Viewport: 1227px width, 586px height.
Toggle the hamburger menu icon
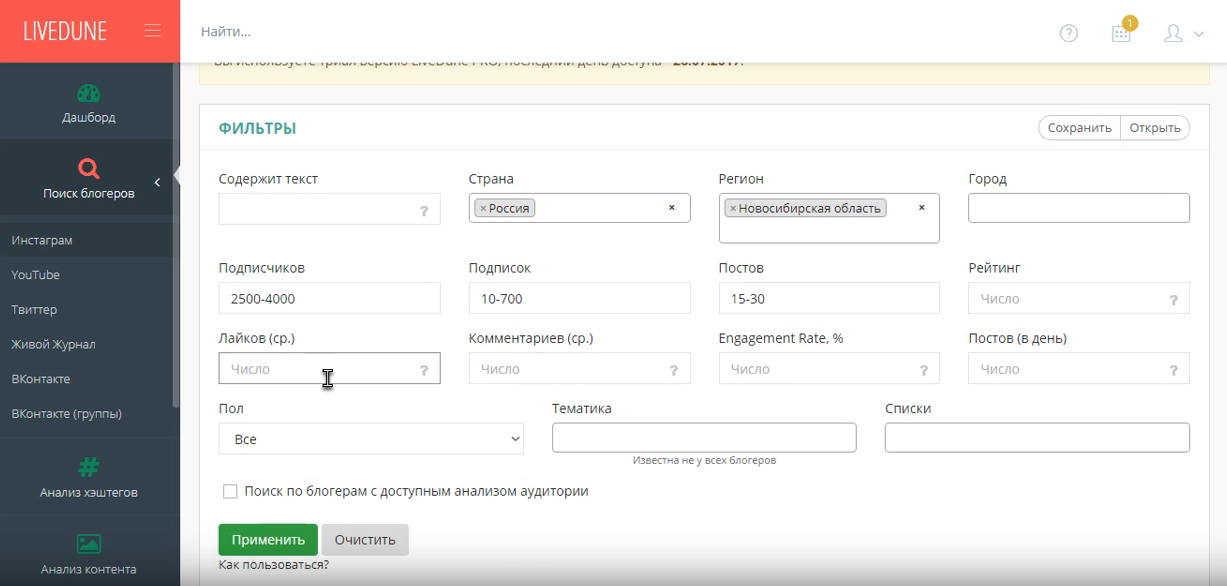point(152,31)
